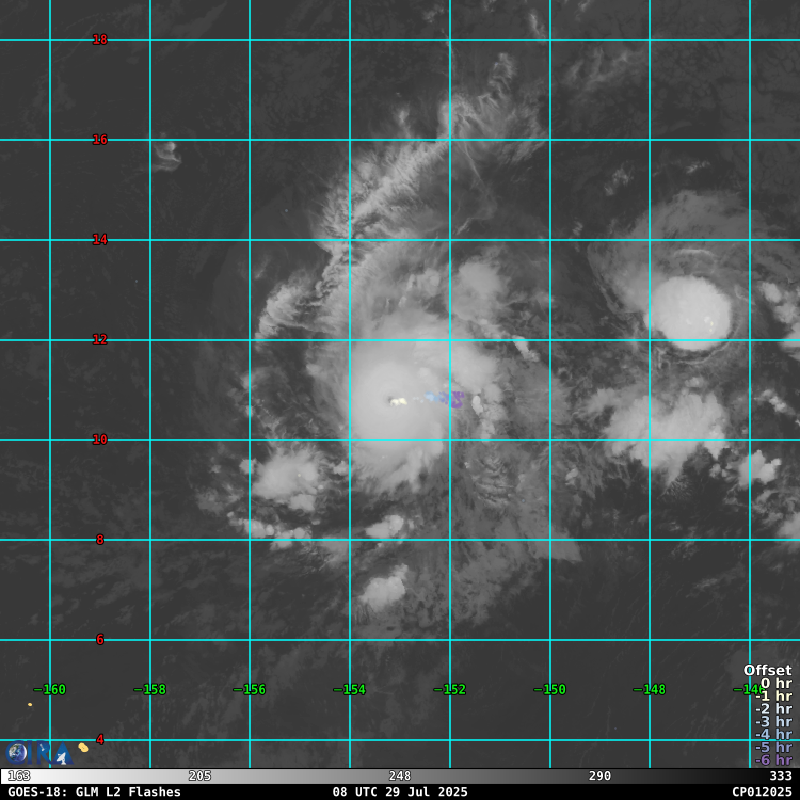Select the "-1 hr" offset legend entry
This screenshot has height=800, width=800.
773,697
